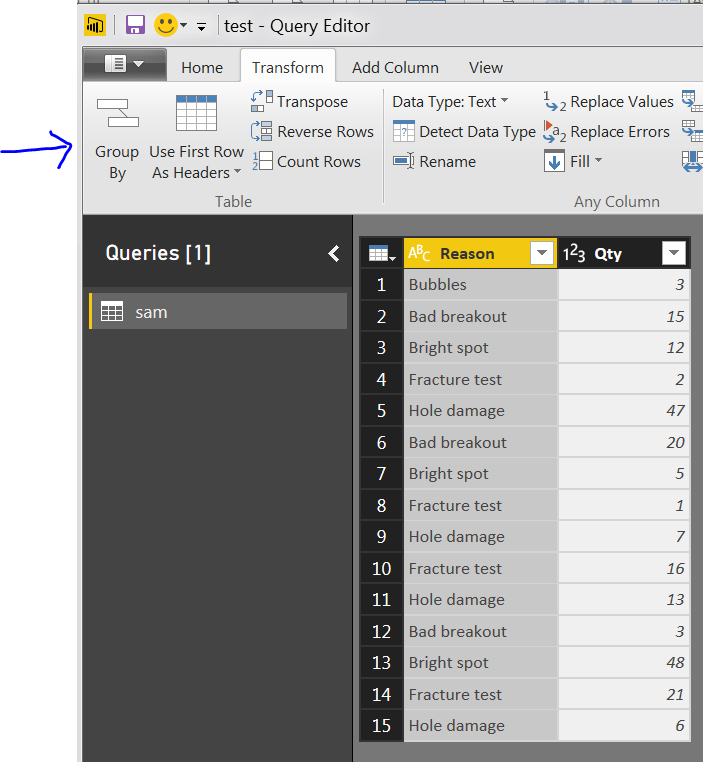
Task: Click Qty value 47
Action: (x=624, y=411)
